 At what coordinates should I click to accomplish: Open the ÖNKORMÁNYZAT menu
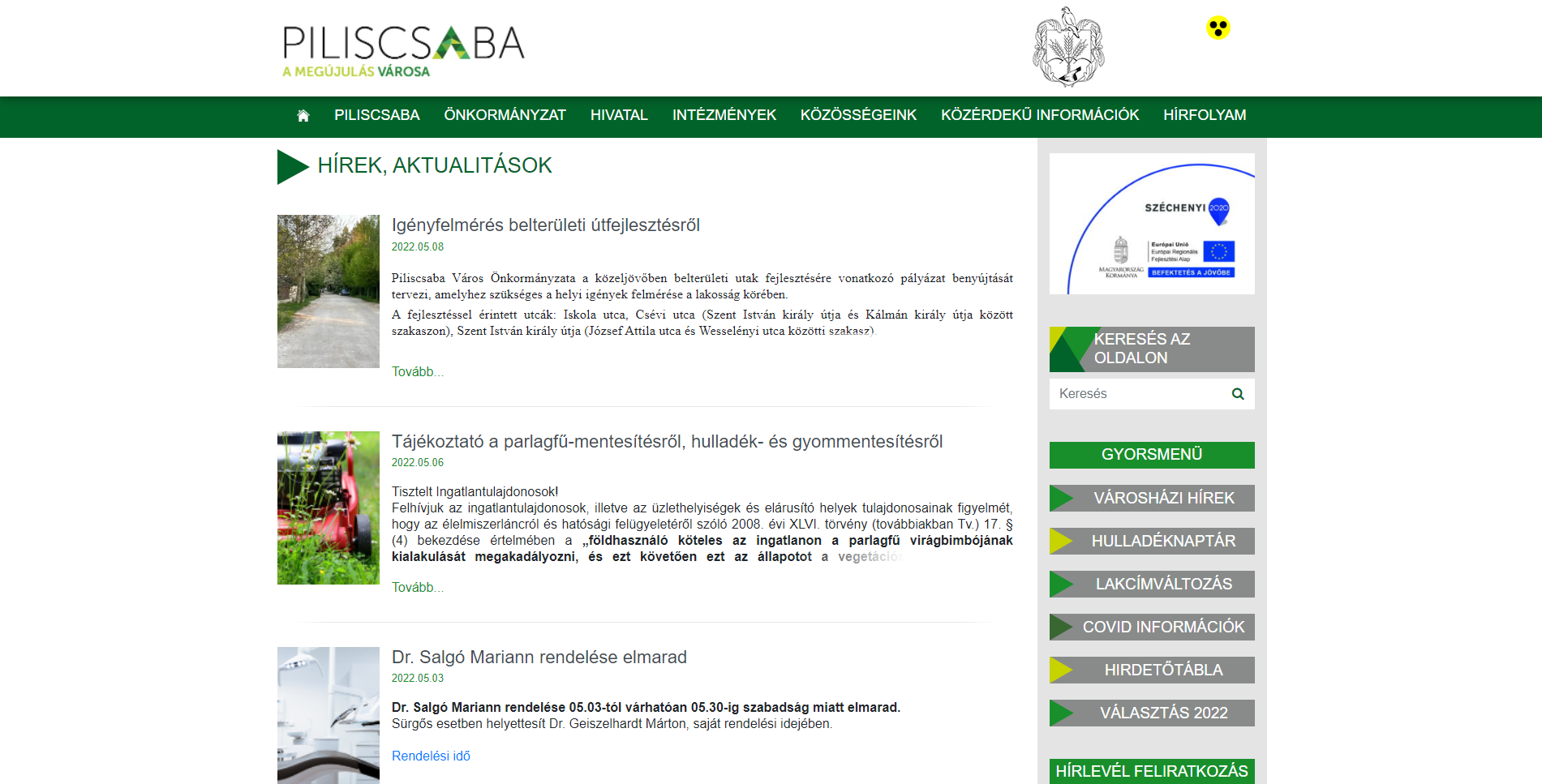tap(505, 116)
